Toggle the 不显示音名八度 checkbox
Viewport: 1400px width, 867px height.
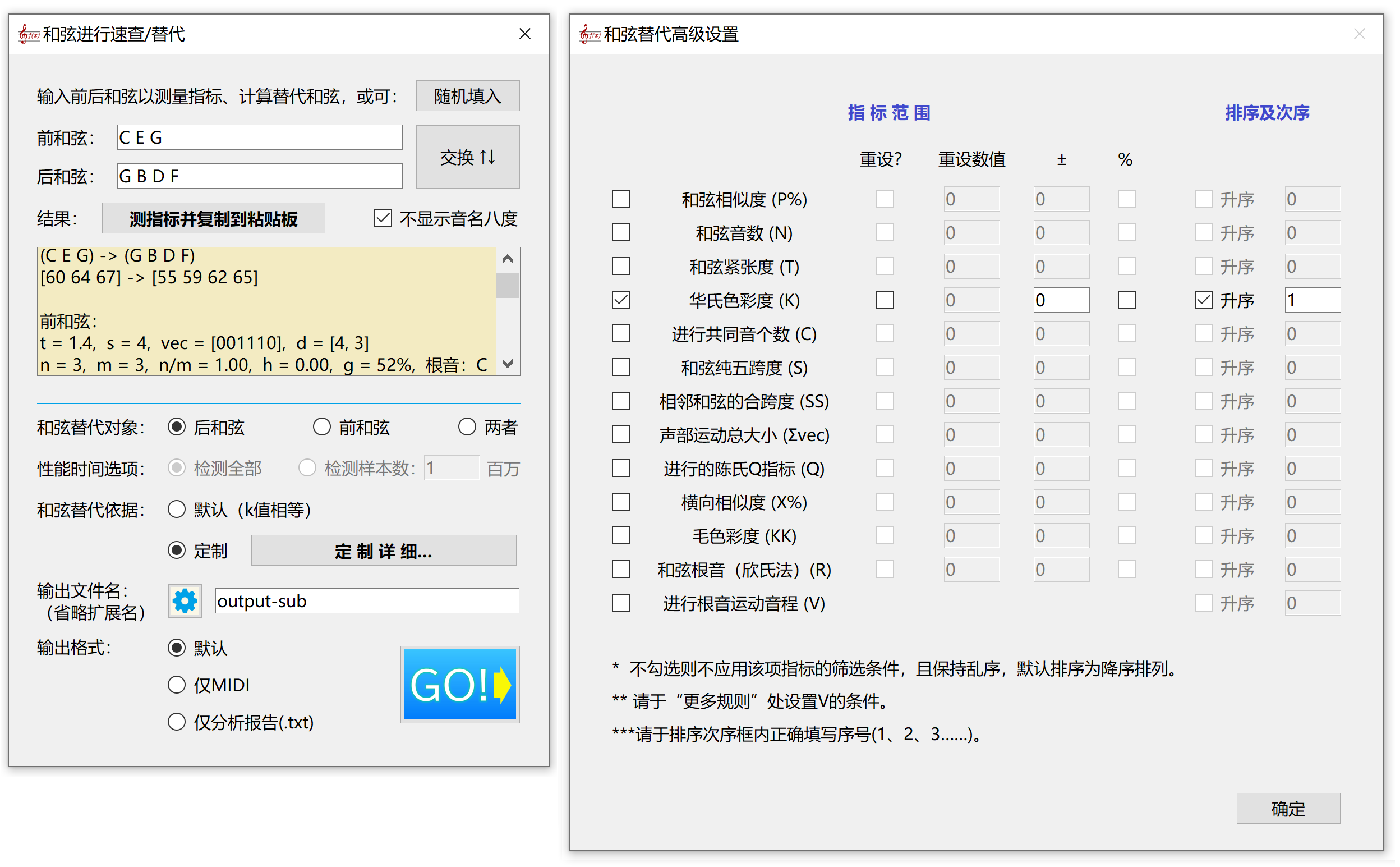tap(383, 218)
